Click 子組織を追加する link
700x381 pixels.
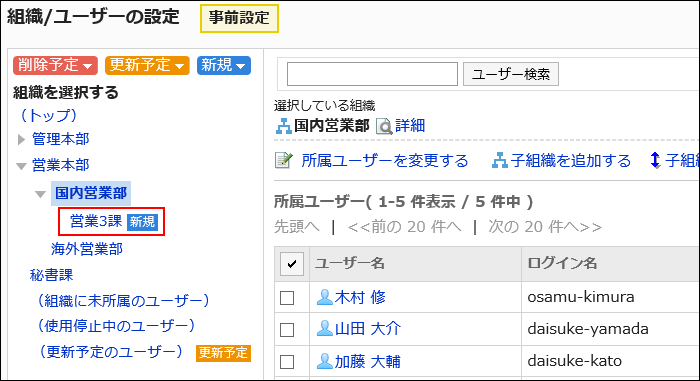coord(571,161)
